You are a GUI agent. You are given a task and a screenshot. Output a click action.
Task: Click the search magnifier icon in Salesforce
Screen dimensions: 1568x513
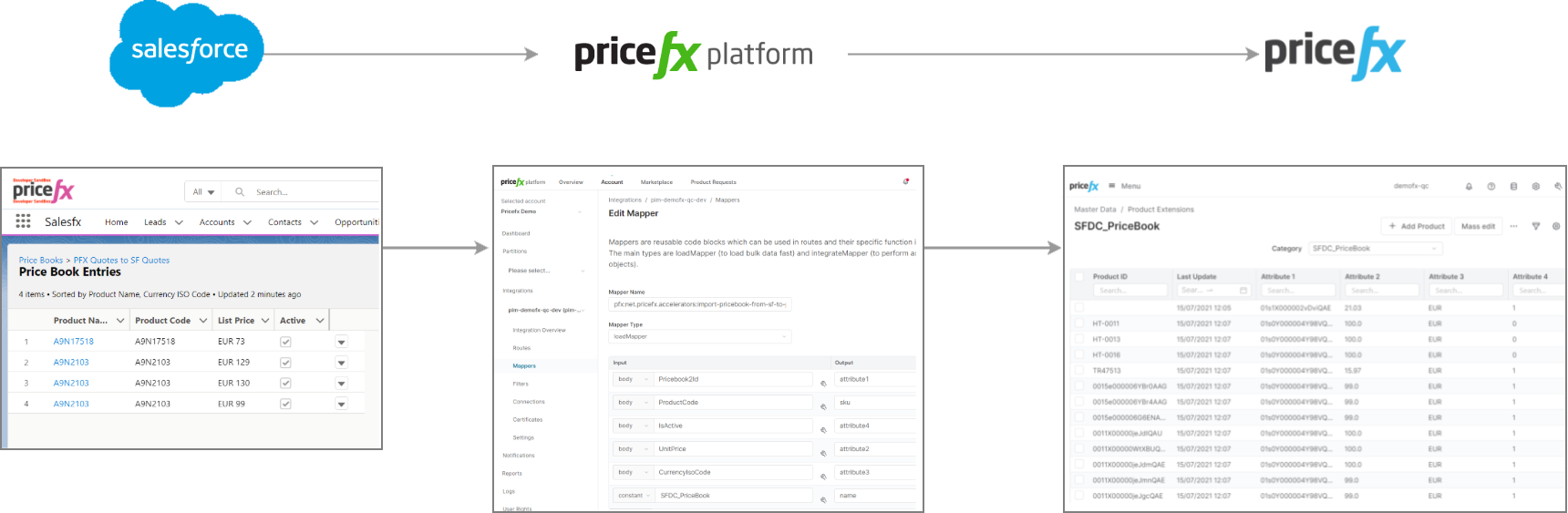coord(240,191)
